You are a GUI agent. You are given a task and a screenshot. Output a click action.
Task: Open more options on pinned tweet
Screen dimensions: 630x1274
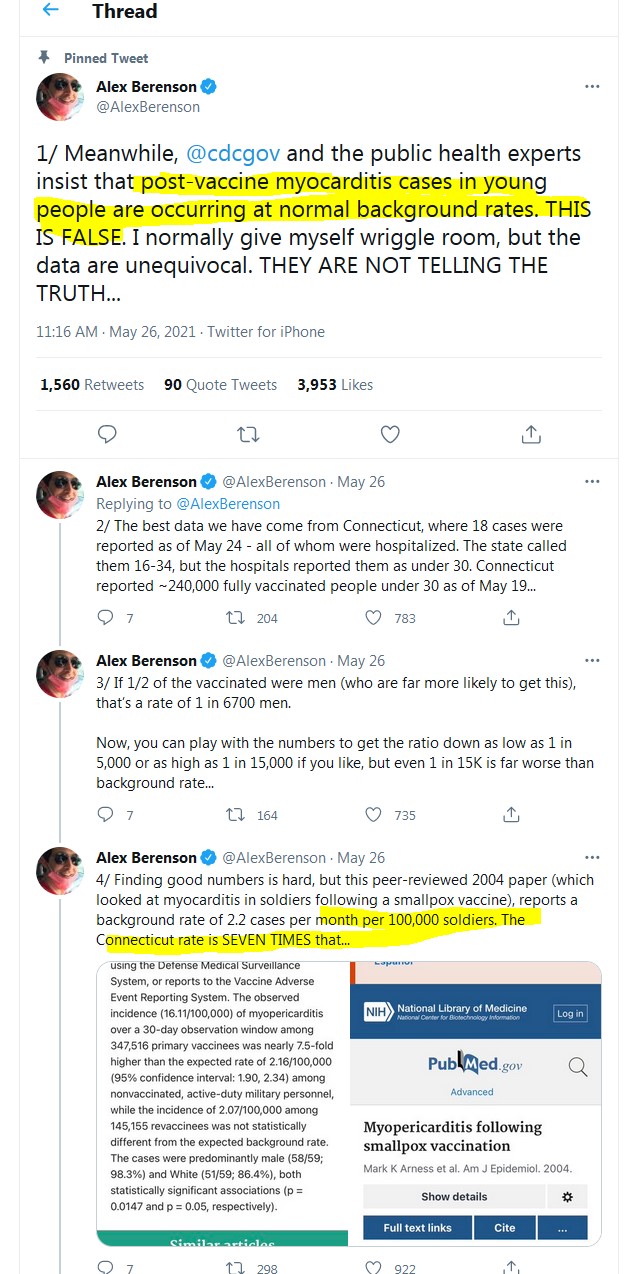(x=592, y=87)
